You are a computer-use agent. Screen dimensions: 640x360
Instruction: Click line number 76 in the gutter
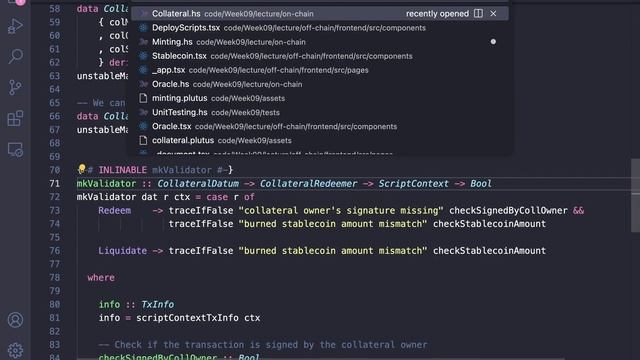(x=54, y=251)
